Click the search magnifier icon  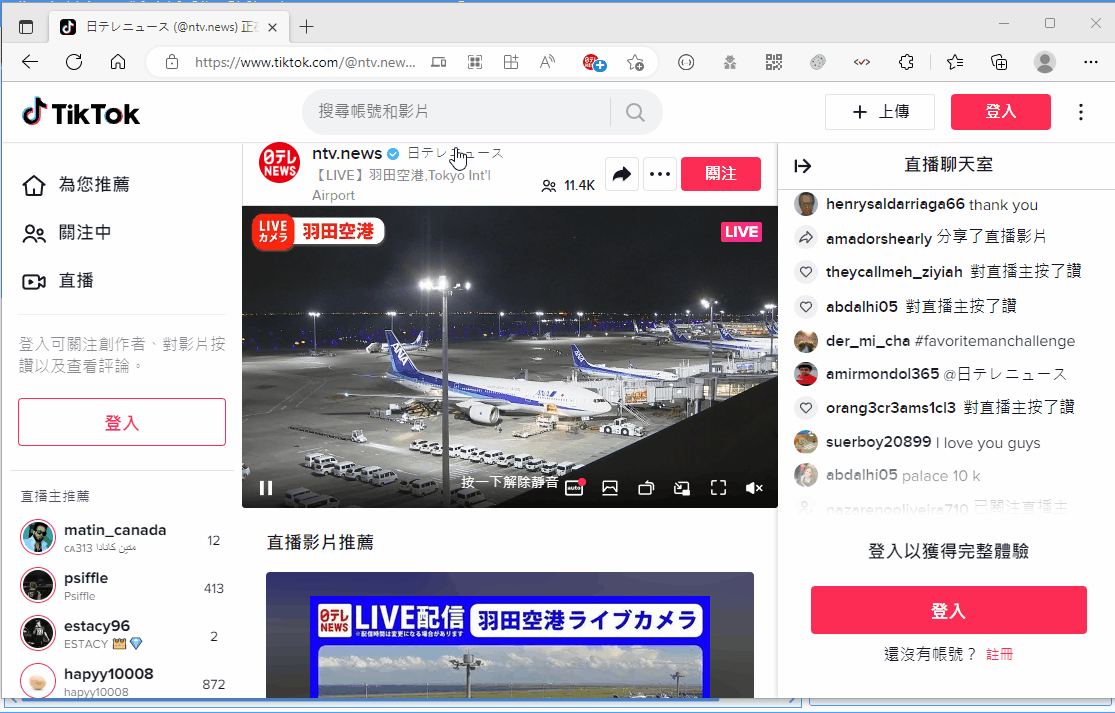pos(635,112)
